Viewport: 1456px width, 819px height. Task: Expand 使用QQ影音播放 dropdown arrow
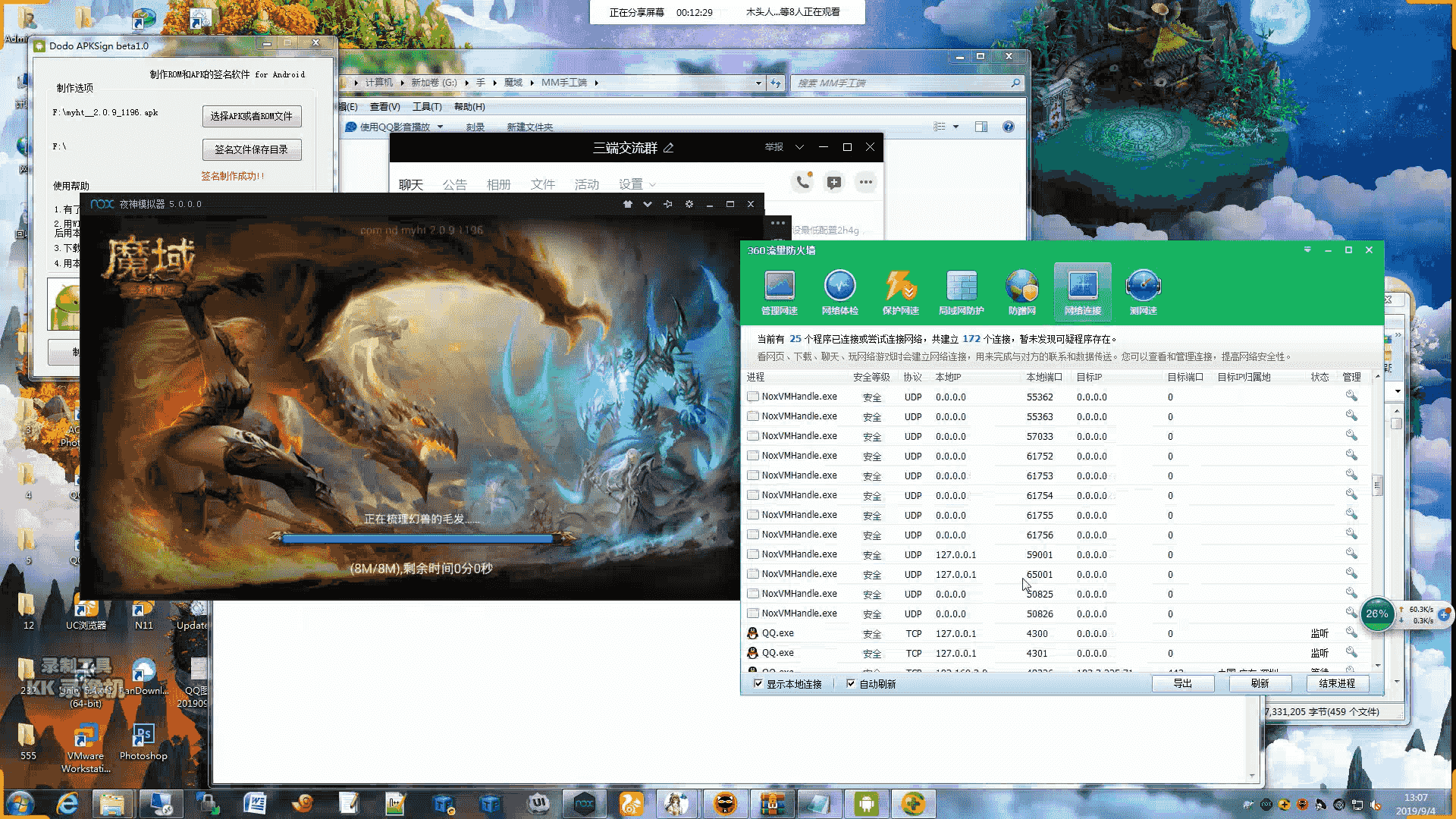[440, 127]
